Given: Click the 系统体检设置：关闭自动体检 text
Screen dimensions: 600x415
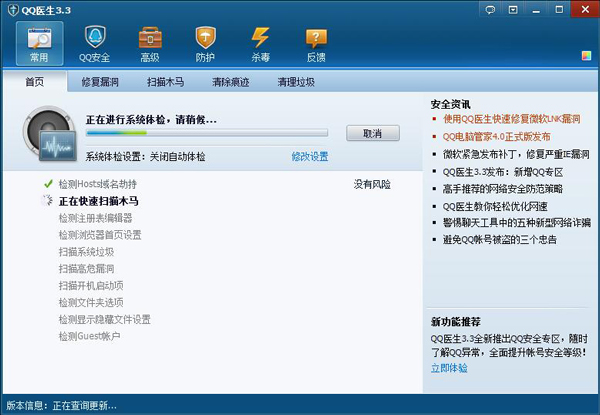Looking at the screenshot, I should pyautogui.click(x=145, y=156).
